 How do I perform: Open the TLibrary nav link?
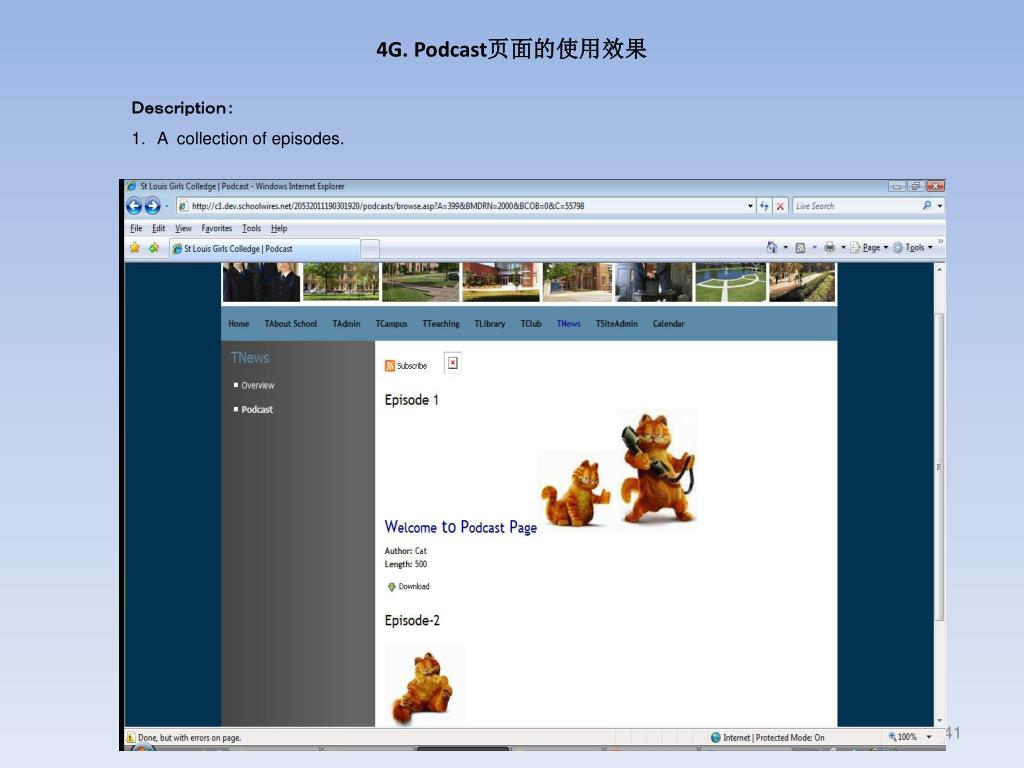click(x=490, y=324)
